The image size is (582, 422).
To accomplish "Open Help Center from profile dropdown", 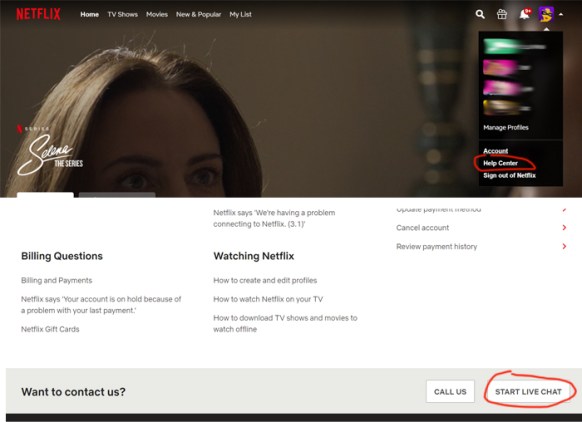I will click(500, 163).
